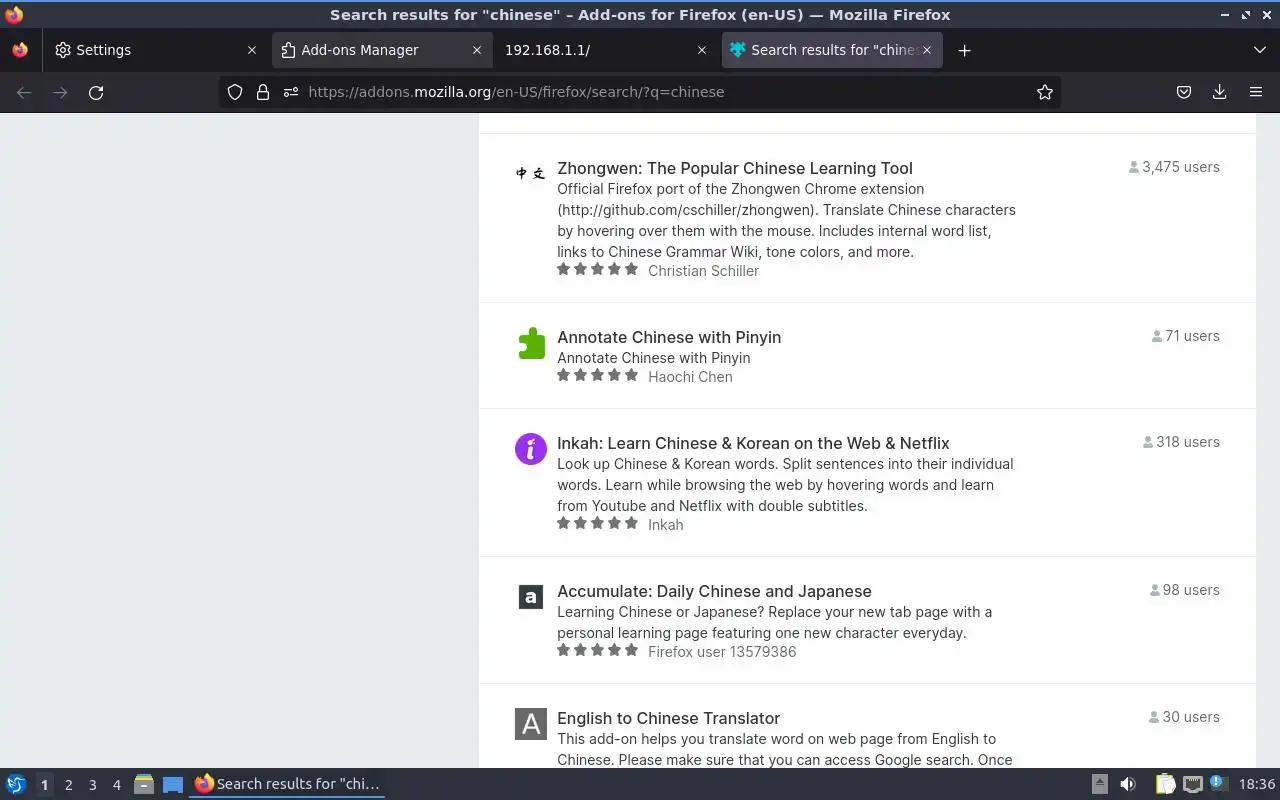Switch to workspace 2
This screenshot has height=800, width=1280.
pyautogui.click(x=68, y=785)
